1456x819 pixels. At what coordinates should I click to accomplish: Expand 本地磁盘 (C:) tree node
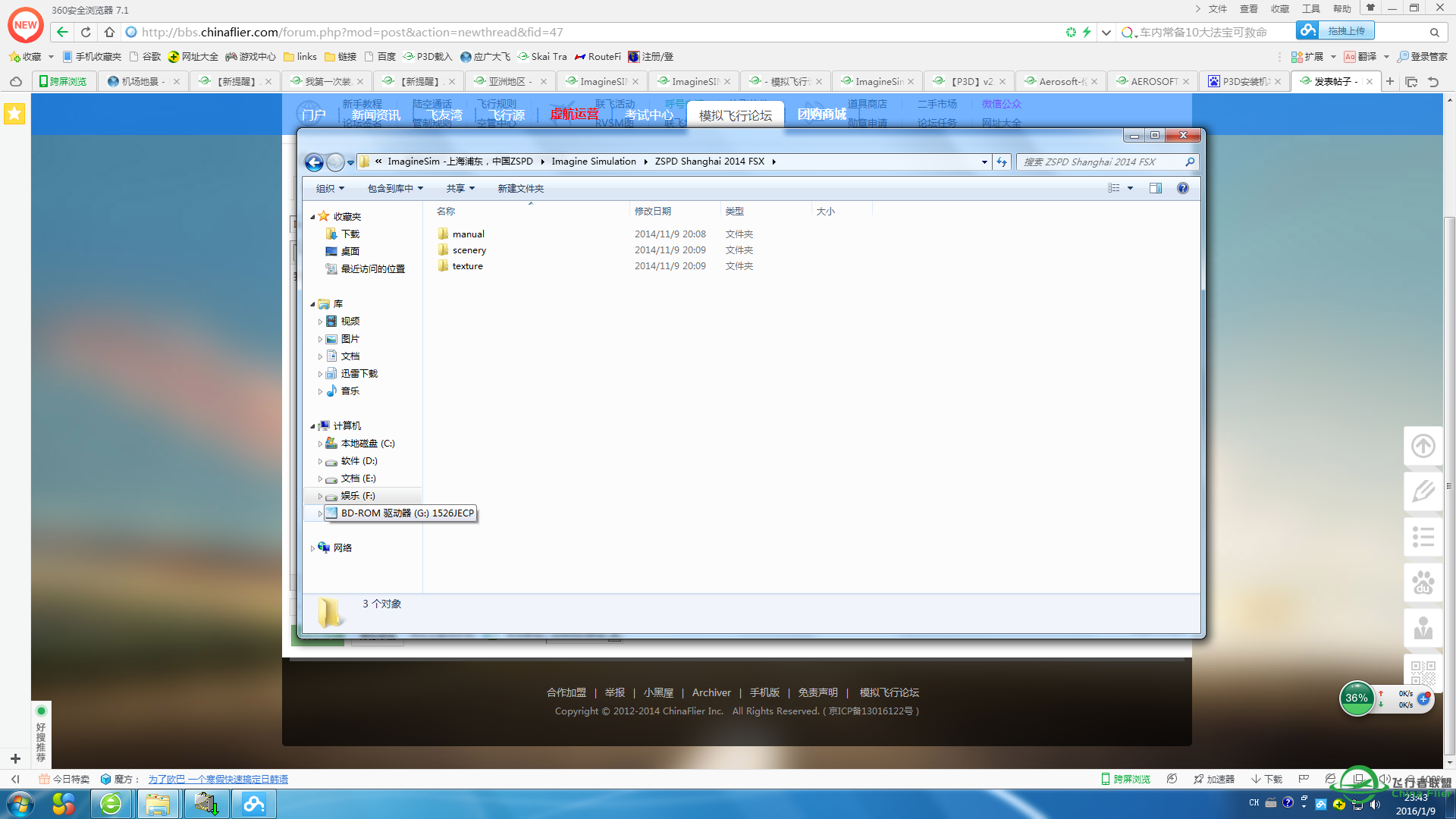(320, 444)
